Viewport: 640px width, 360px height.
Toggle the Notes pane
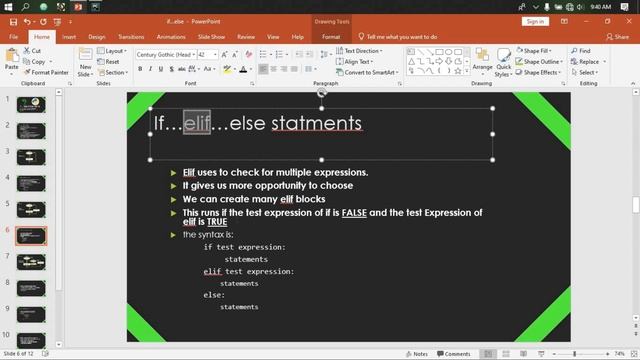click(x=417, y=354)
